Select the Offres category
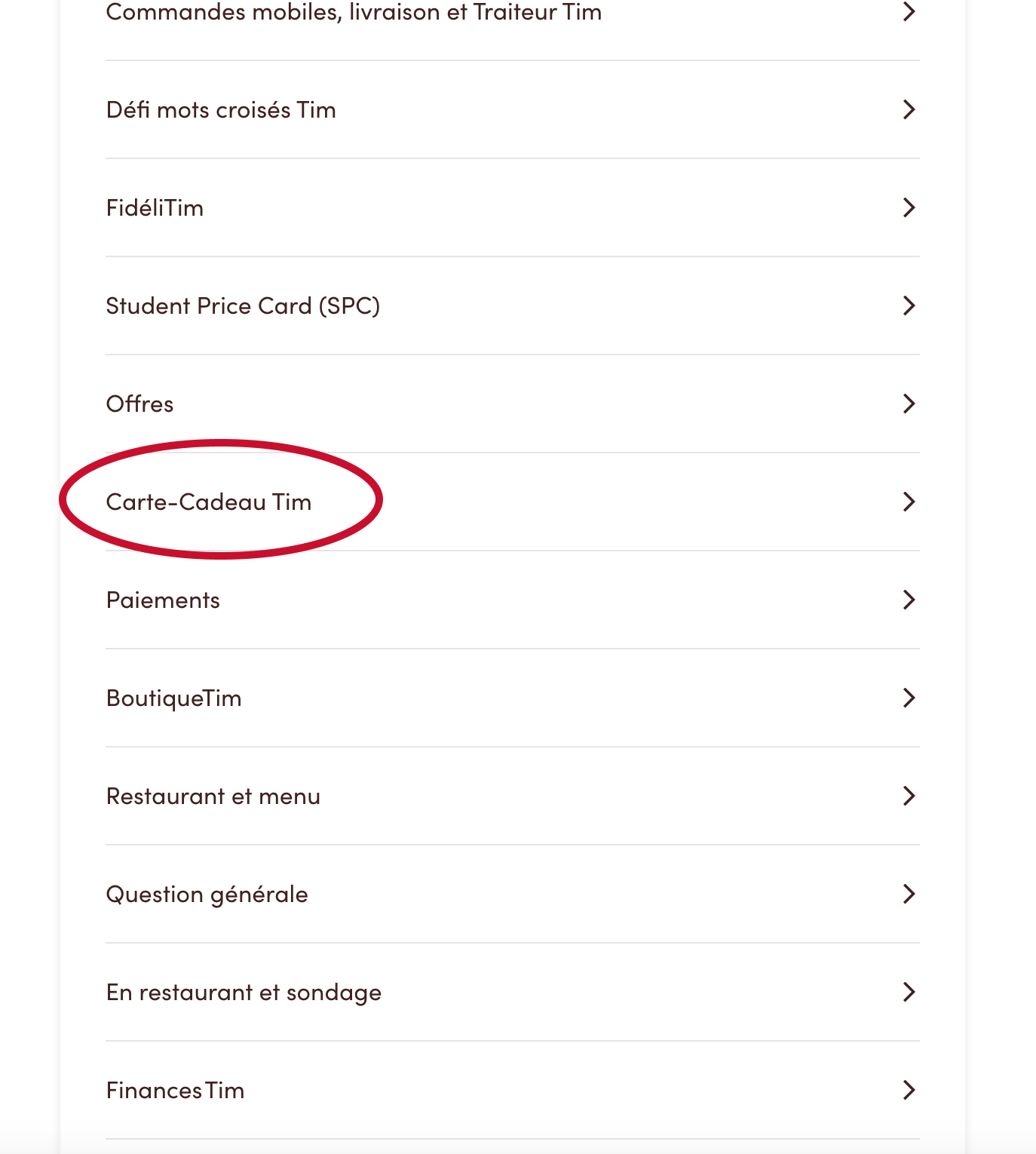 point(139,404)
